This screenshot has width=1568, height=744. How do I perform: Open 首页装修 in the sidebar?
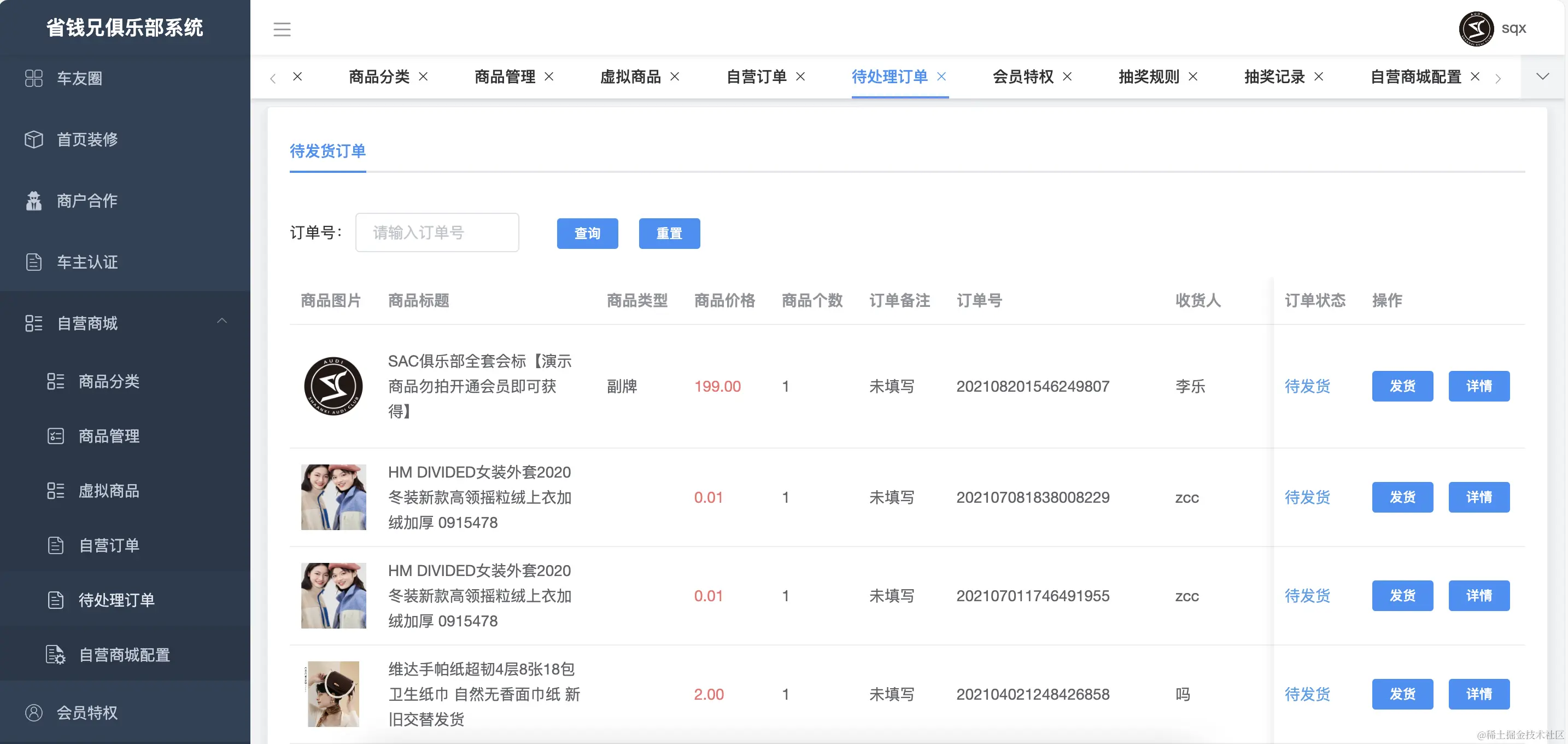(86, 139)
